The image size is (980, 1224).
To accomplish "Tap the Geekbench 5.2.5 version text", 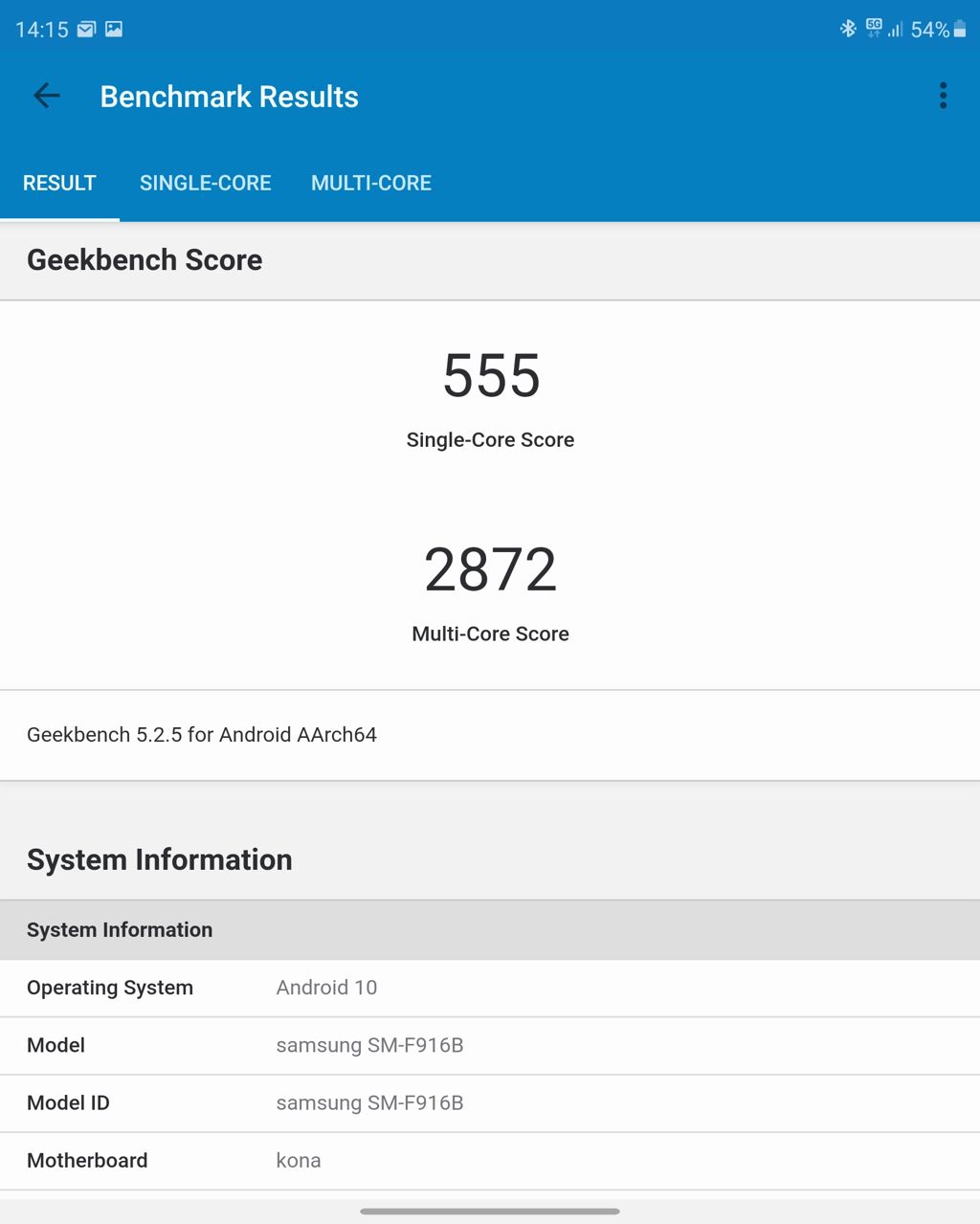I will (x=202, y=735).
